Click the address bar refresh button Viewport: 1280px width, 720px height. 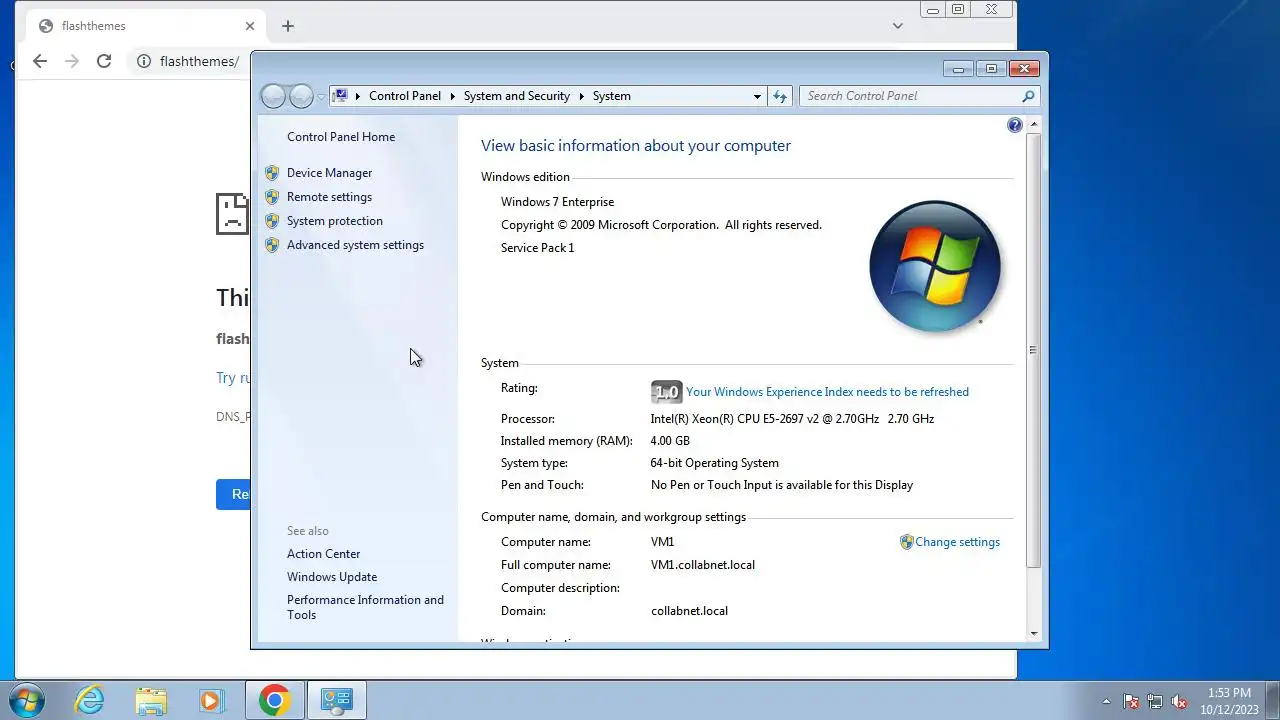(x=780, y=96)
